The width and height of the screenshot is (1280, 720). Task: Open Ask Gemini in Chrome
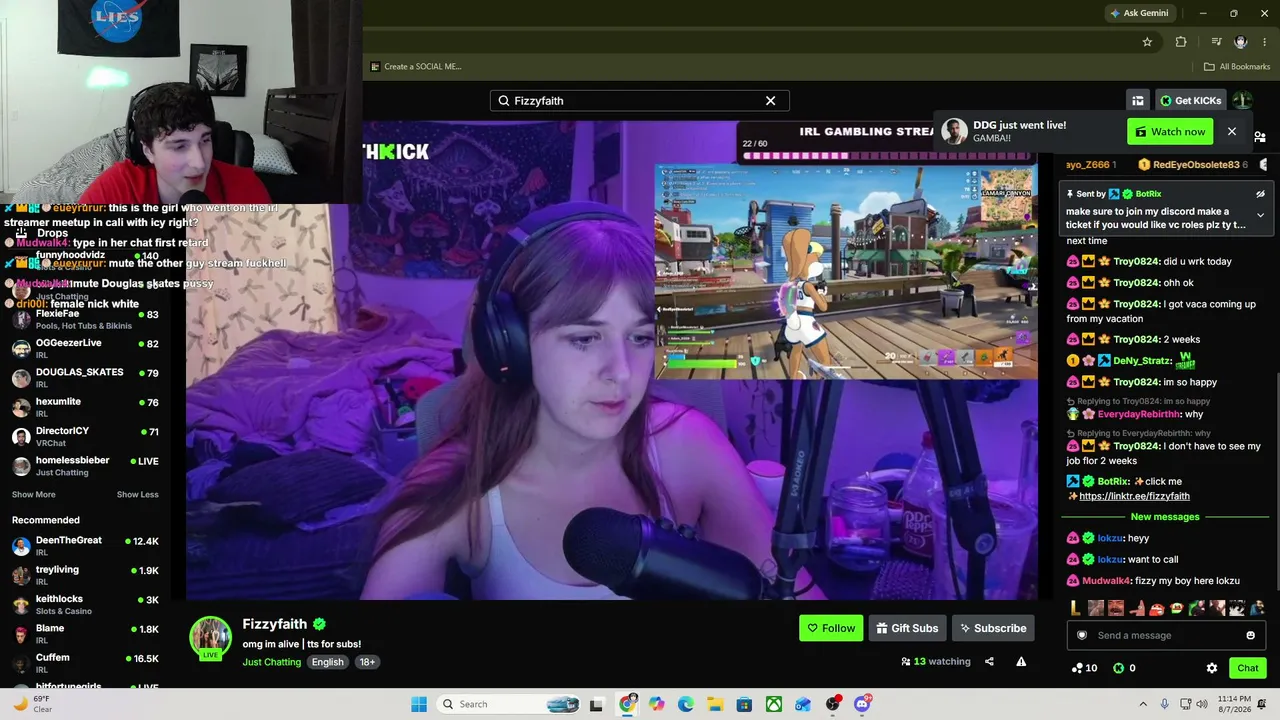1138,13
